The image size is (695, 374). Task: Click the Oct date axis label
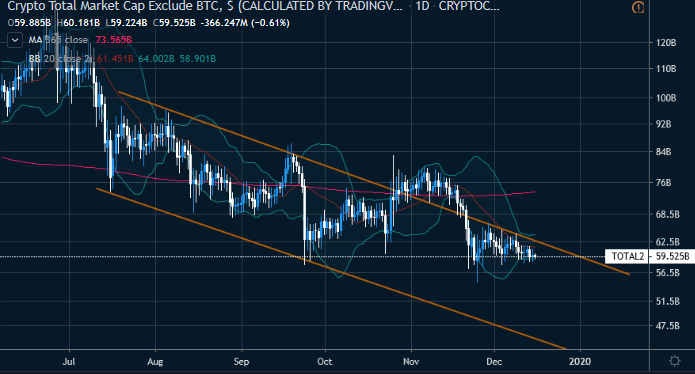coord(324,362)
